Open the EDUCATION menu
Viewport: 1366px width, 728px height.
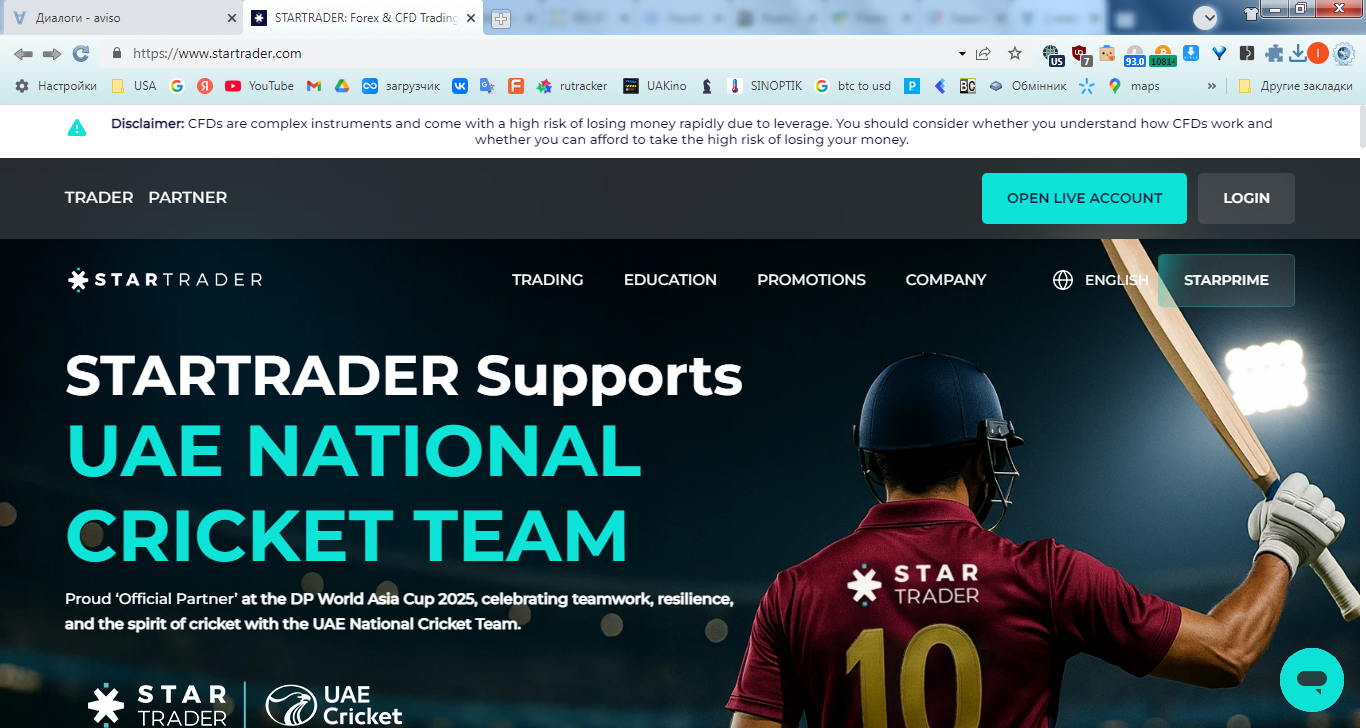(x=670, y=280)
